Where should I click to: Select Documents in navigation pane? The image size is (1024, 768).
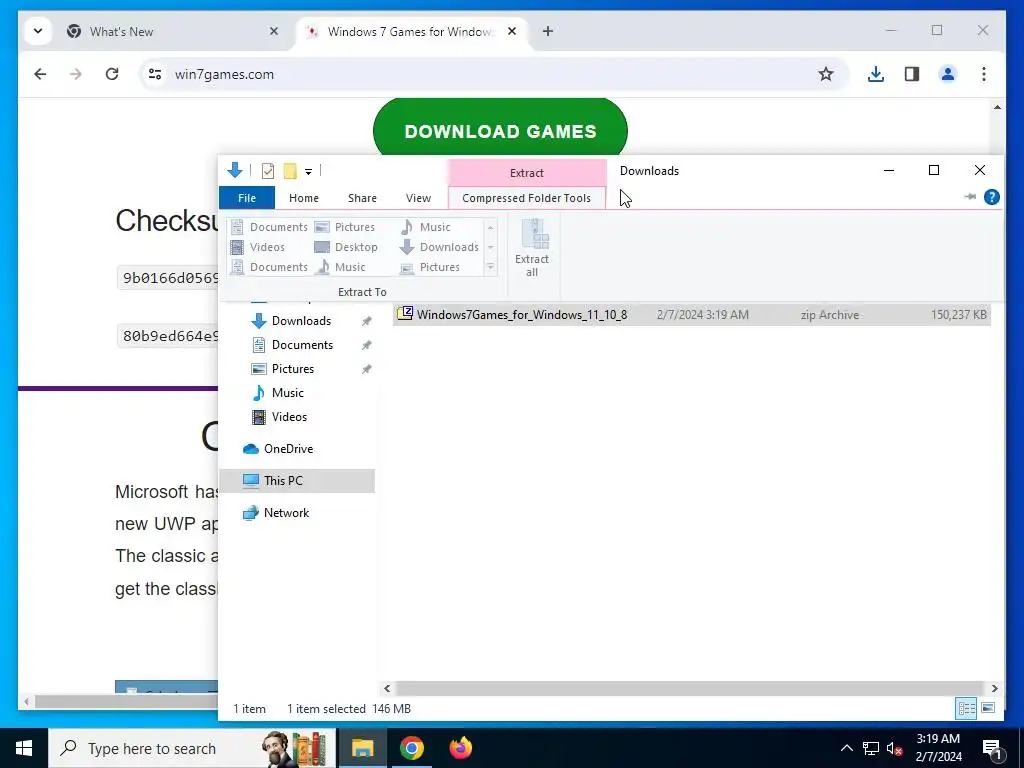(x=302, y=345)
